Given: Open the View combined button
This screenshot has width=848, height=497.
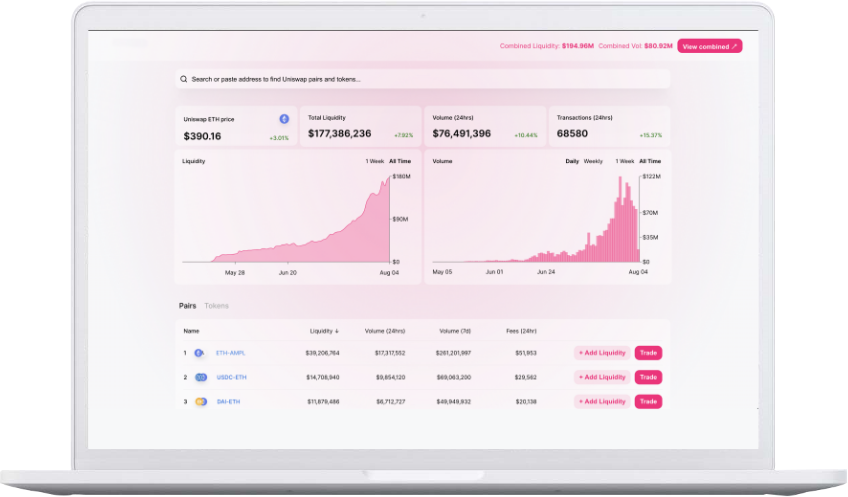Looking at the screenshot, I should click(710, 47).
